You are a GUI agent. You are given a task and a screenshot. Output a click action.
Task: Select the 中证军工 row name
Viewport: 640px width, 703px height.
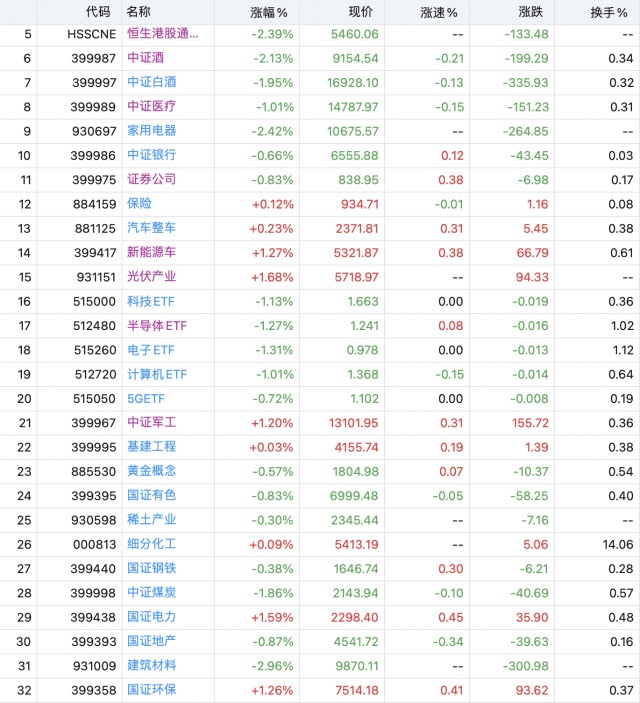(152, 422)
